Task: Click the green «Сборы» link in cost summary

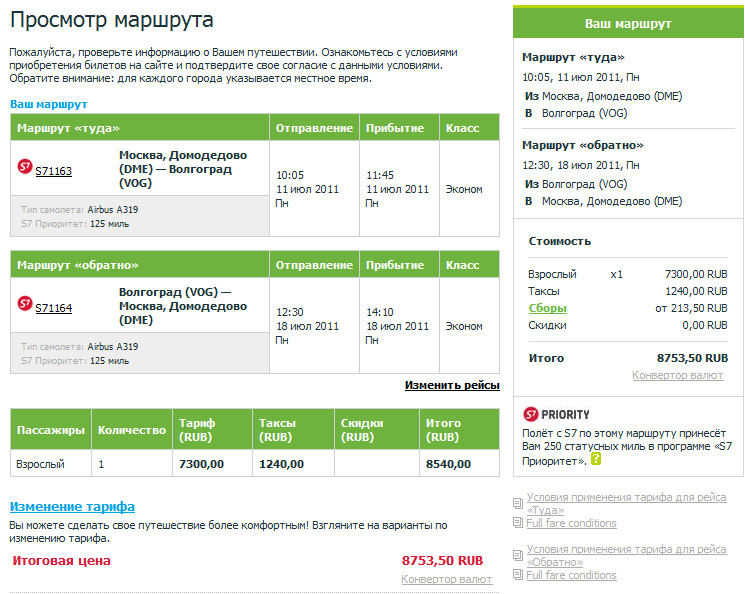Action: click(547, 308)
